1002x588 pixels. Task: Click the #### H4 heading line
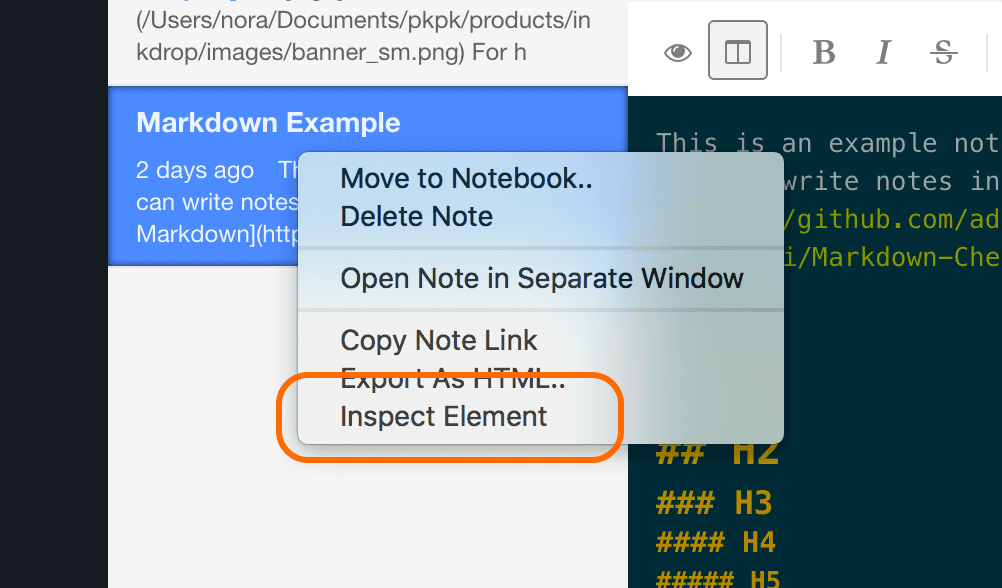716,543
